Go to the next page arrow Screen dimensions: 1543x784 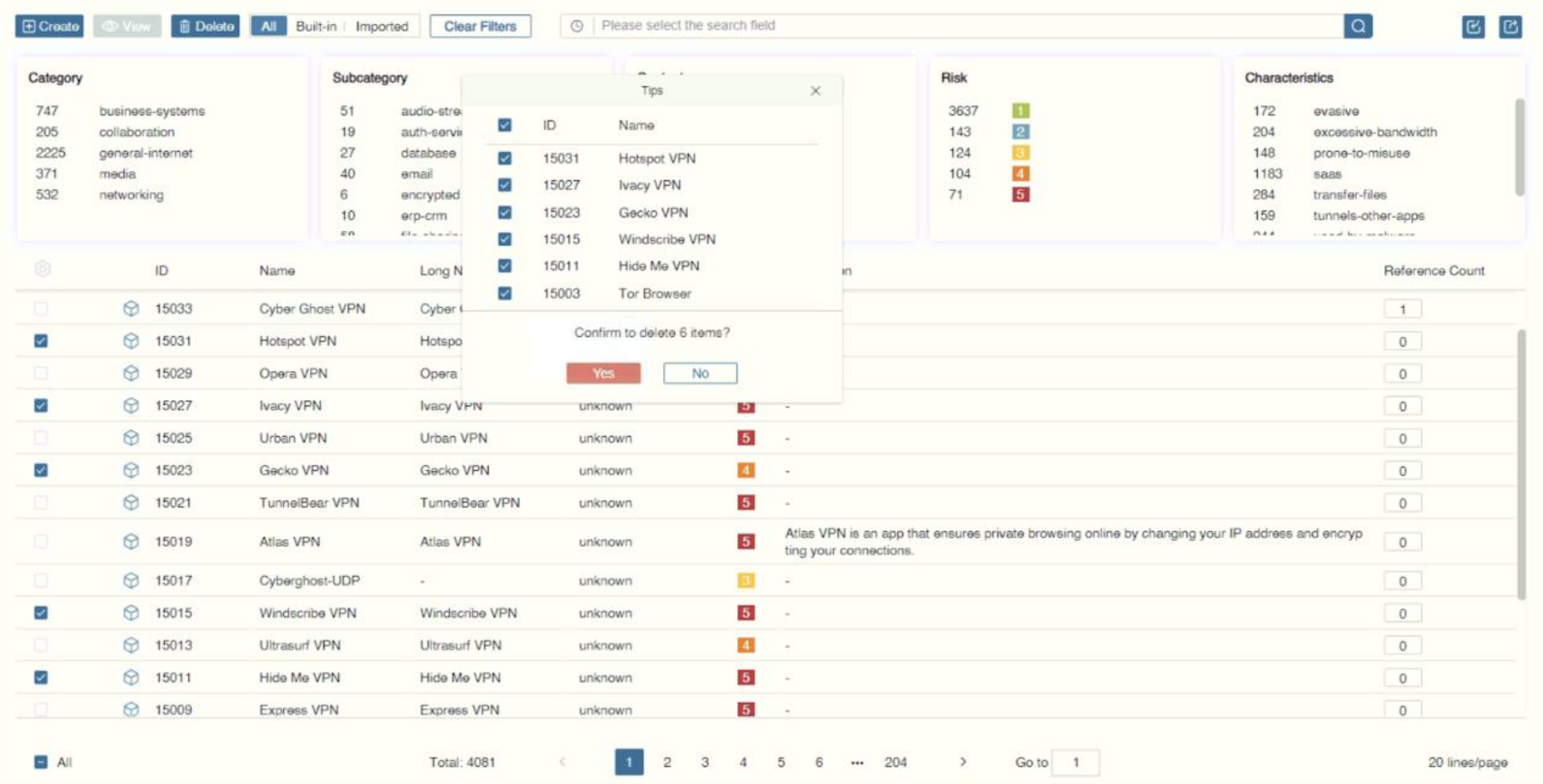point(963,762)
